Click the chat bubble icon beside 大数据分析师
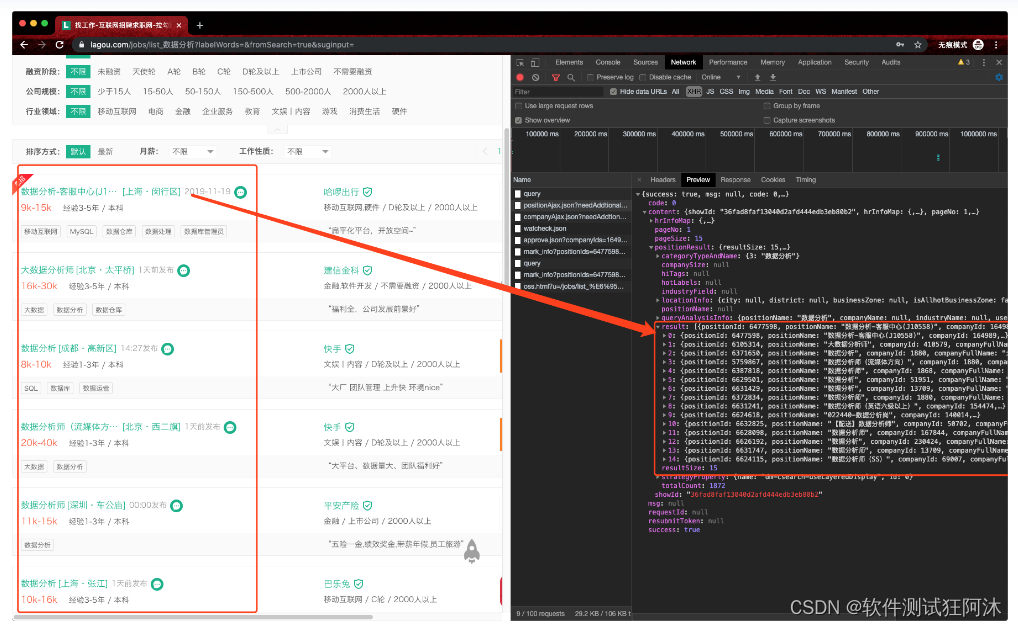This screenshot has width=1018, height=627. point(184,270)
